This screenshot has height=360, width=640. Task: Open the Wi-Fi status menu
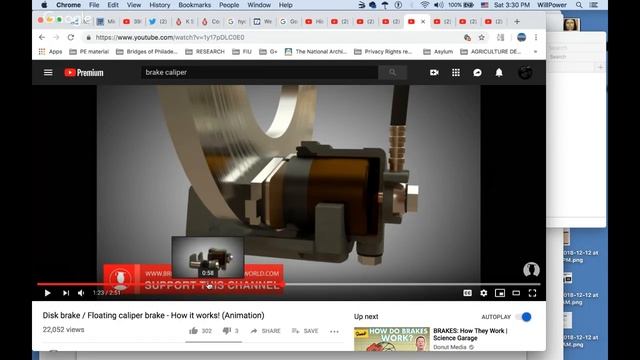click(x=424, y=5)
